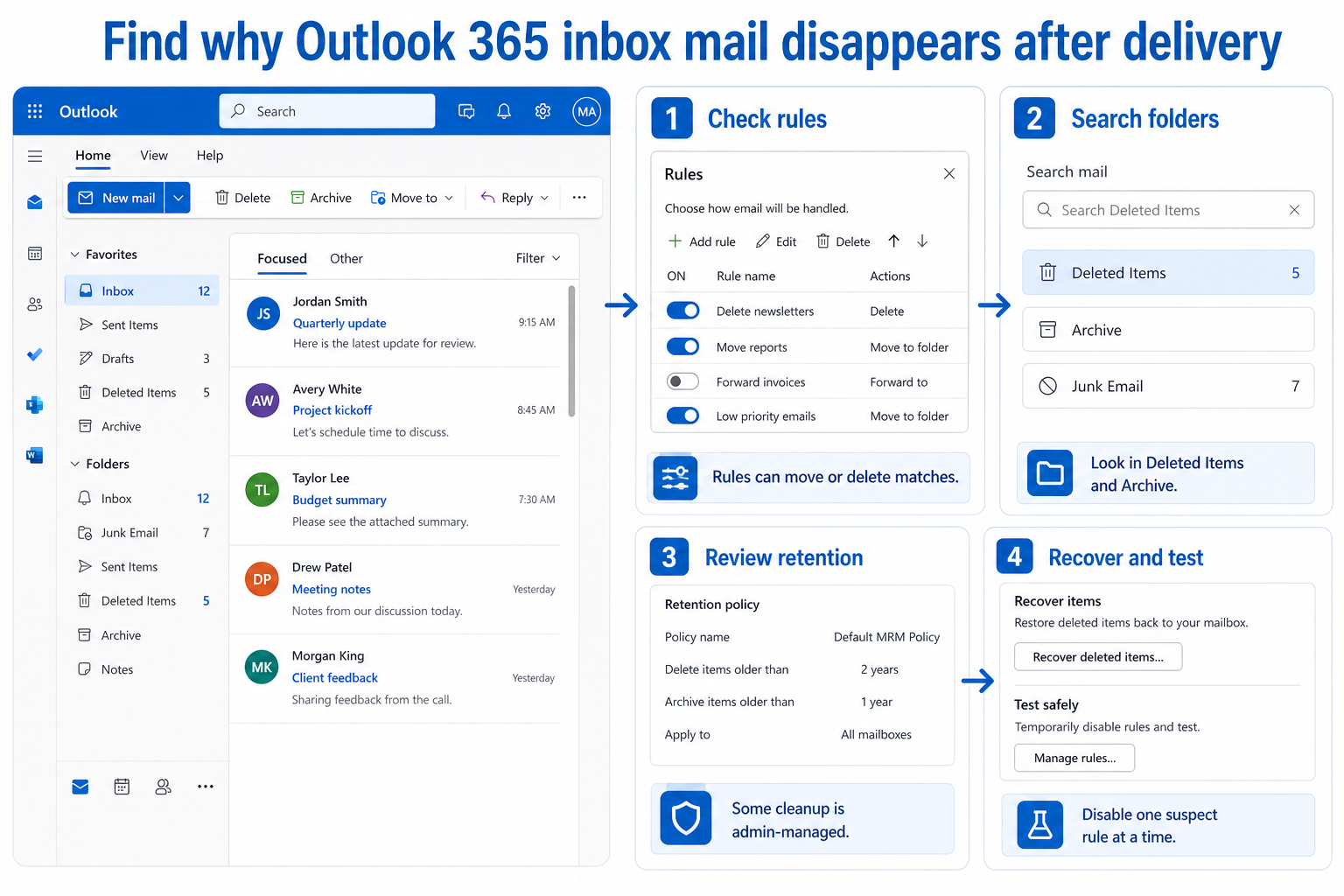Screen dimensions: 1344x896
Task: Select Inbox under Favorites
Action: tap(142, 291)
